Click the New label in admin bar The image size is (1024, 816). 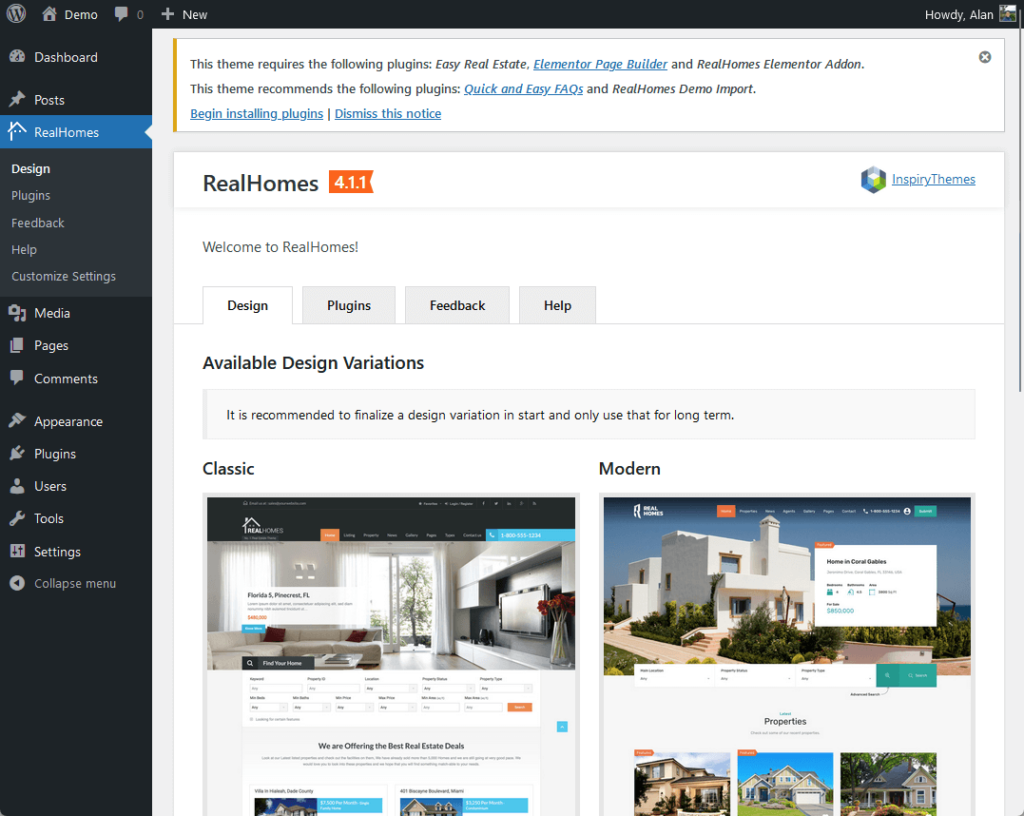(x=195, y=14)
